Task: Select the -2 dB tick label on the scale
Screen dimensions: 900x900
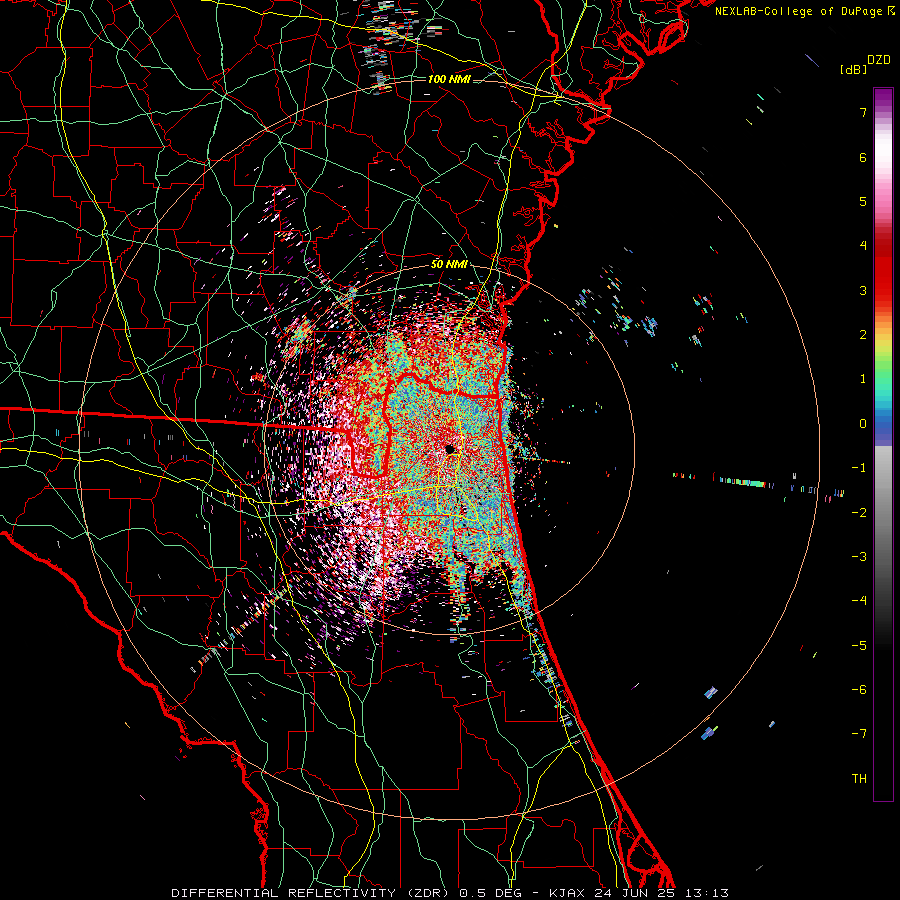Action: 859,513
